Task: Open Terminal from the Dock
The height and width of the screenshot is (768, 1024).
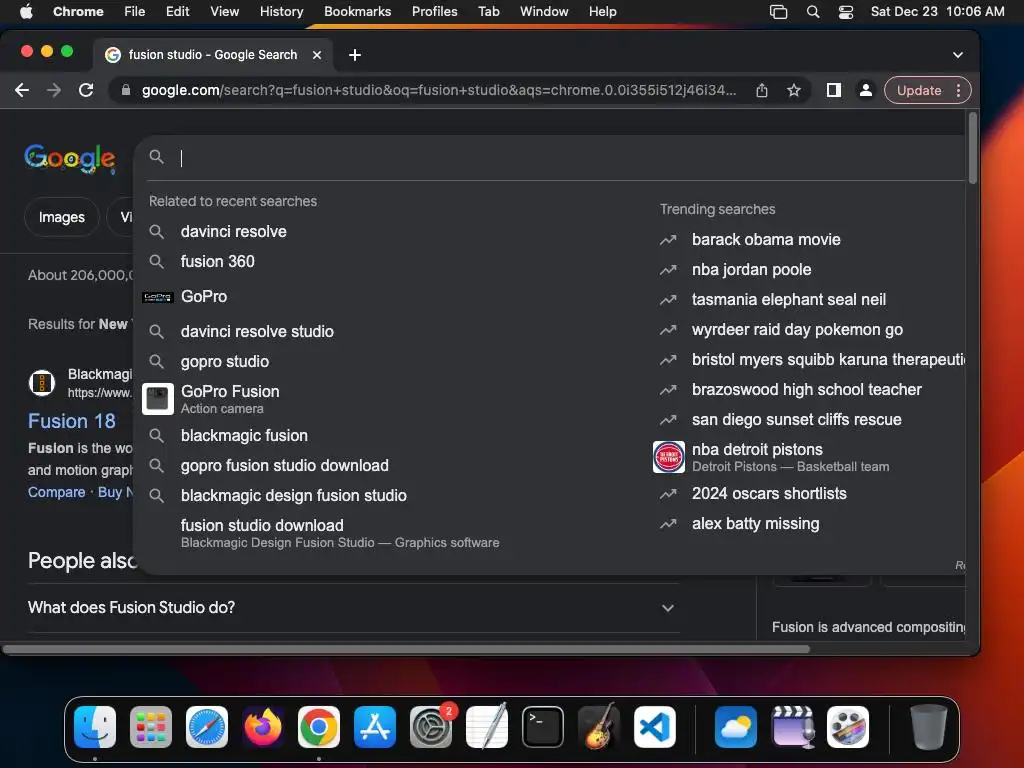Action: (543, 727)
